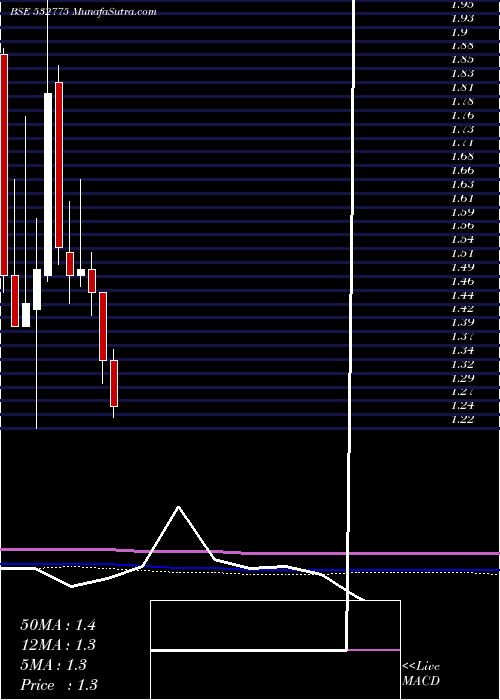This screenshot has height=700, width=500.
Task: Click the 1.44 price axis label
Action: 462,295
